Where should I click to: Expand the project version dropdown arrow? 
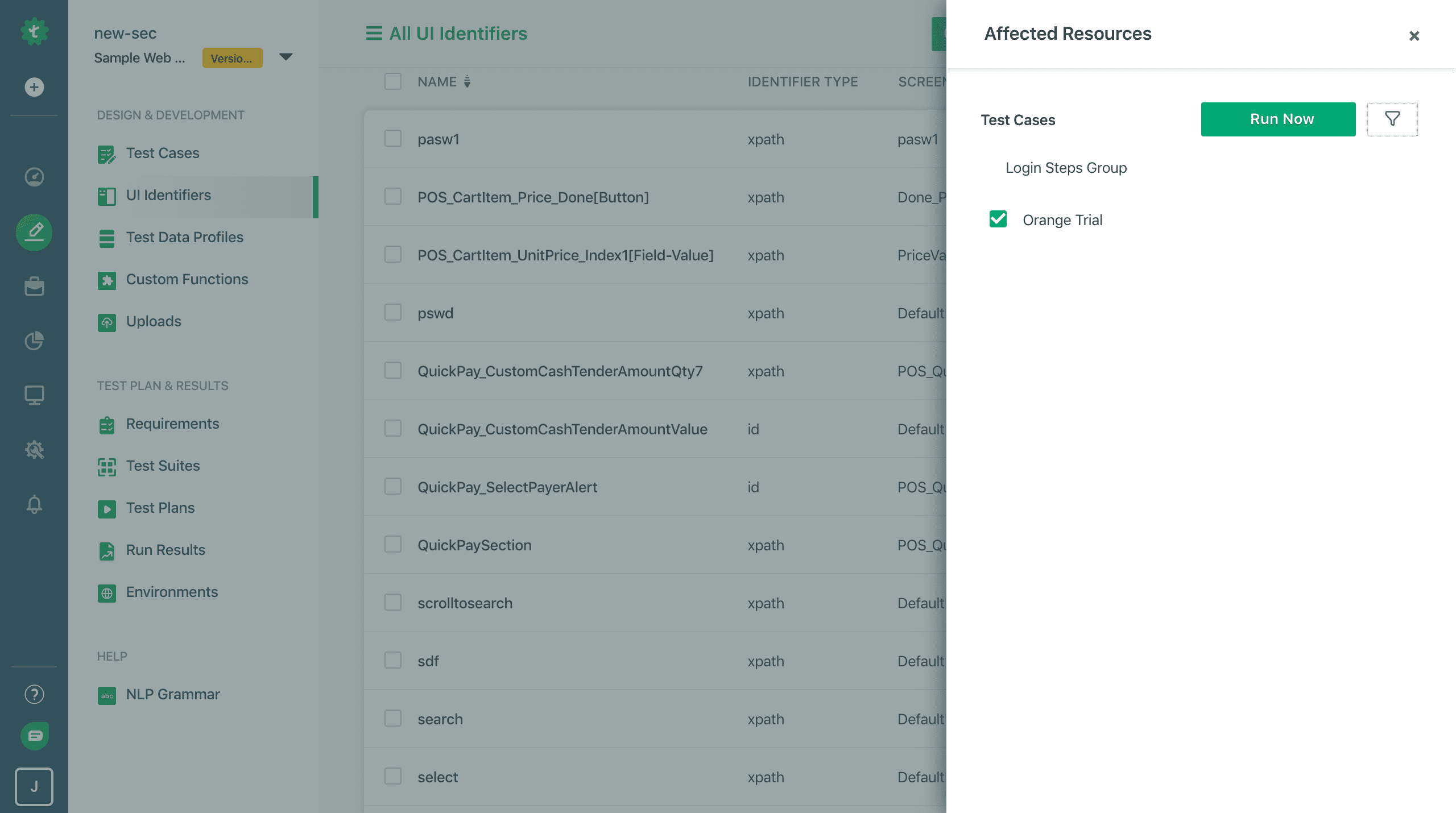click(287, 57)
